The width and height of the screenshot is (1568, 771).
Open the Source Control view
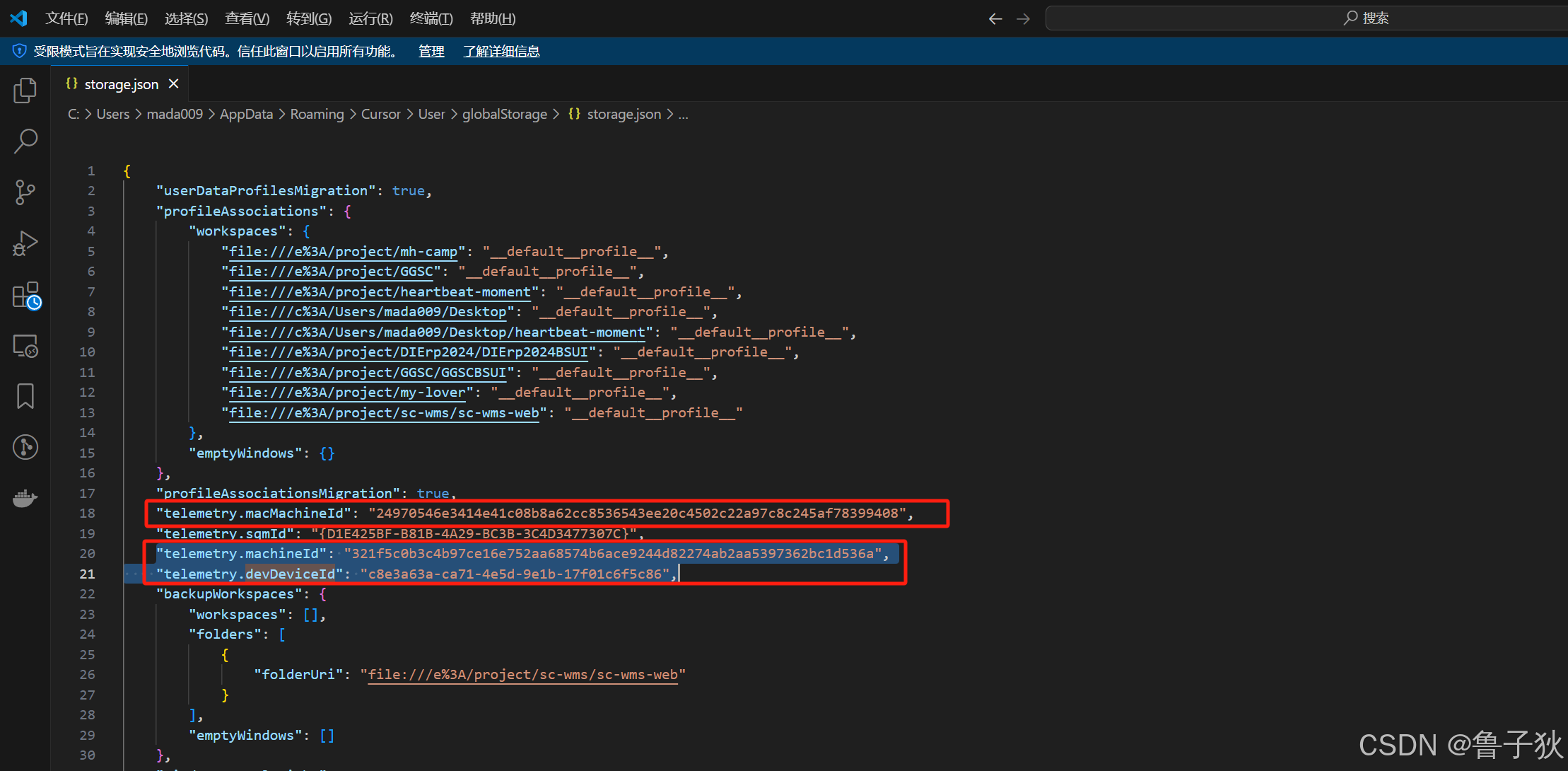point(25,192)
